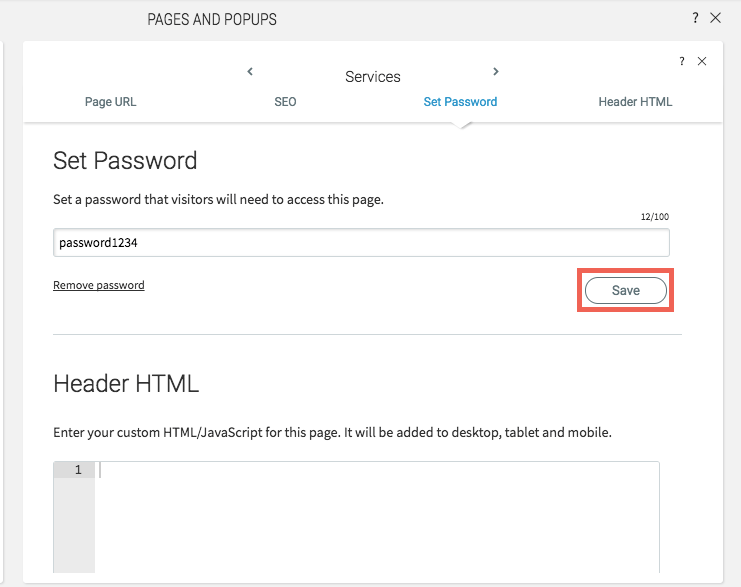The width and height of the screenshot is (741, 587).
Task: Go to previous page with left chevron
Action: point(250,71)
